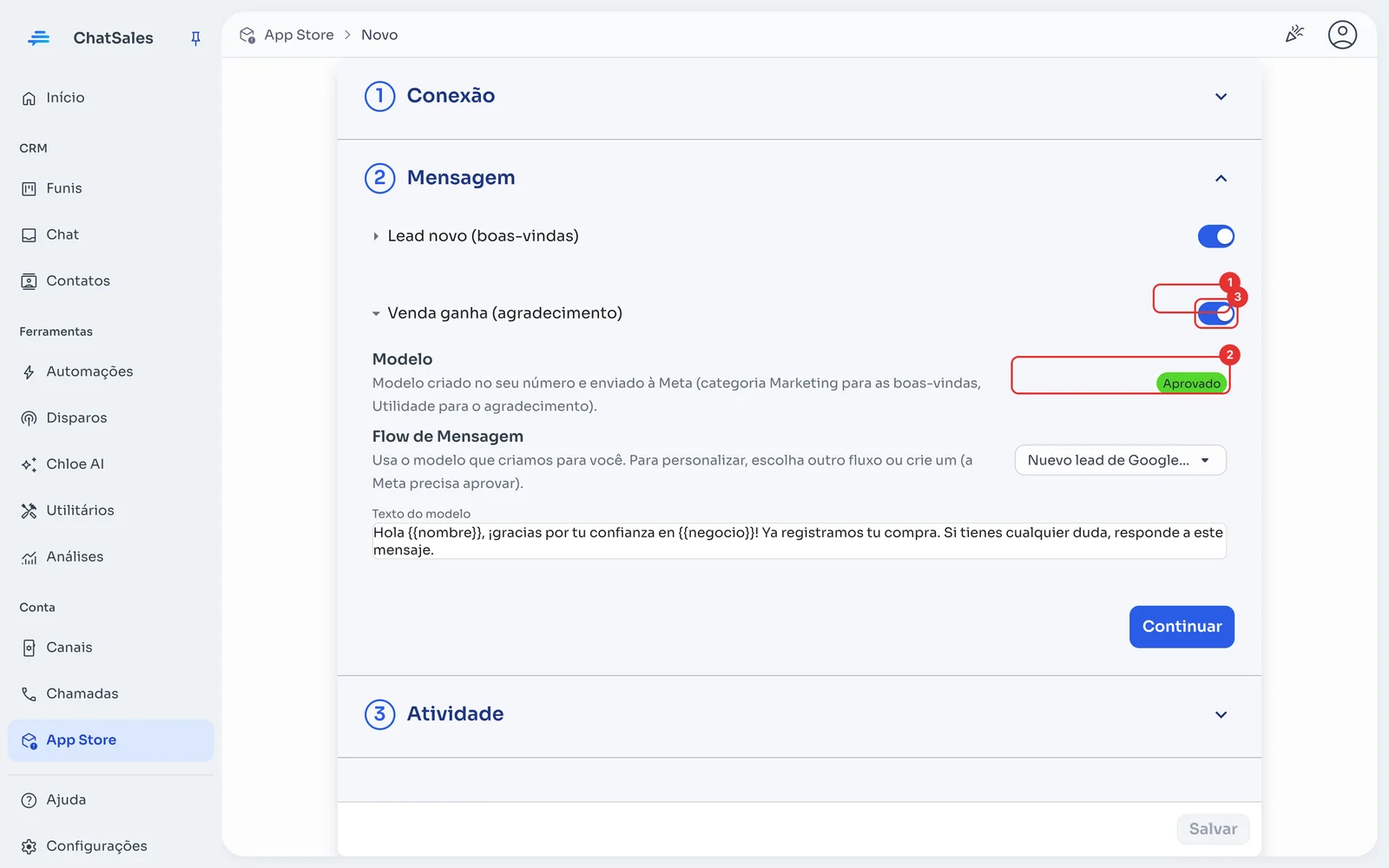The width and height of the screenshot is (1389, 868).
Task: Click the ChatSales logo icon
Action: click(x=38, y=38)
